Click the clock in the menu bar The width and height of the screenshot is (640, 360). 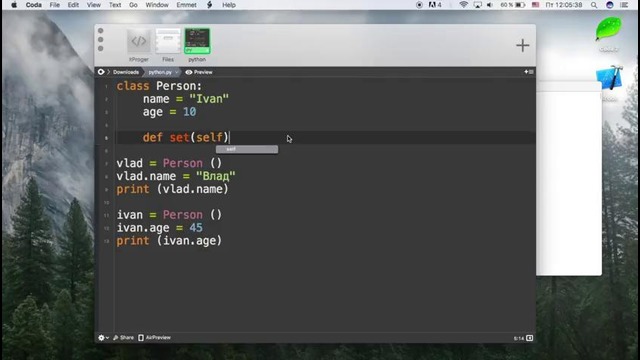(564, 5)
